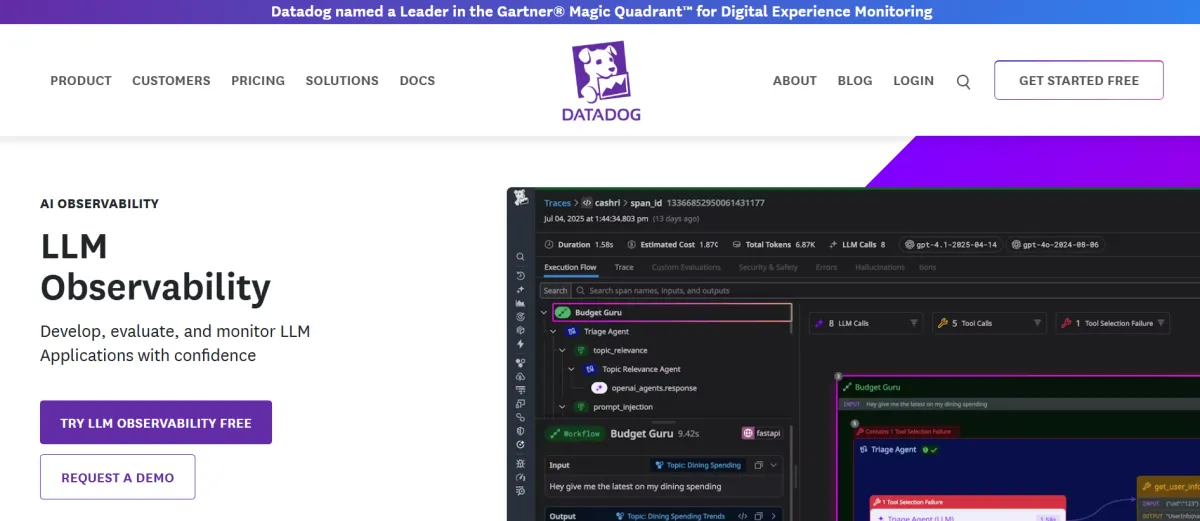The width and height of the screenshot is (1200, 521).
Task: Click the cloud icon in the app sidebar
Action: pyautogui.click(x=521, y=376)
